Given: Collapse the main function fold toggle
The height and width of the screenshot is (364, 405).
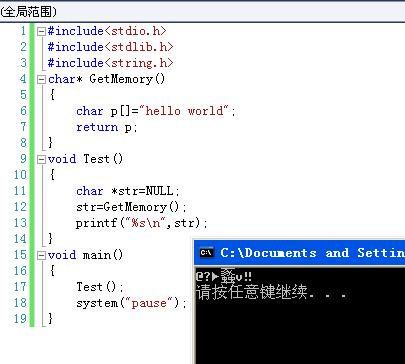Looking at the screenshot, I should 41,256.
